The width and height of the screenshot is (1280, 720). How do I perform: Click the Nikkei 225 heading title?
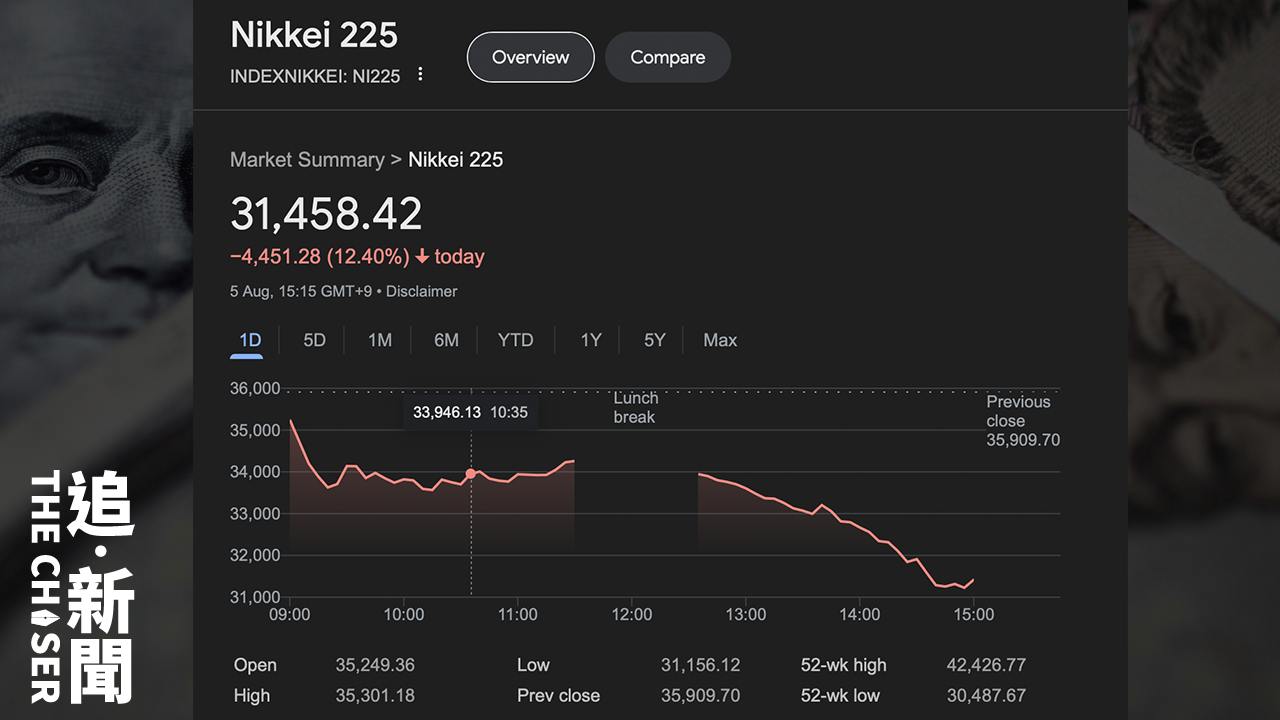314,35
